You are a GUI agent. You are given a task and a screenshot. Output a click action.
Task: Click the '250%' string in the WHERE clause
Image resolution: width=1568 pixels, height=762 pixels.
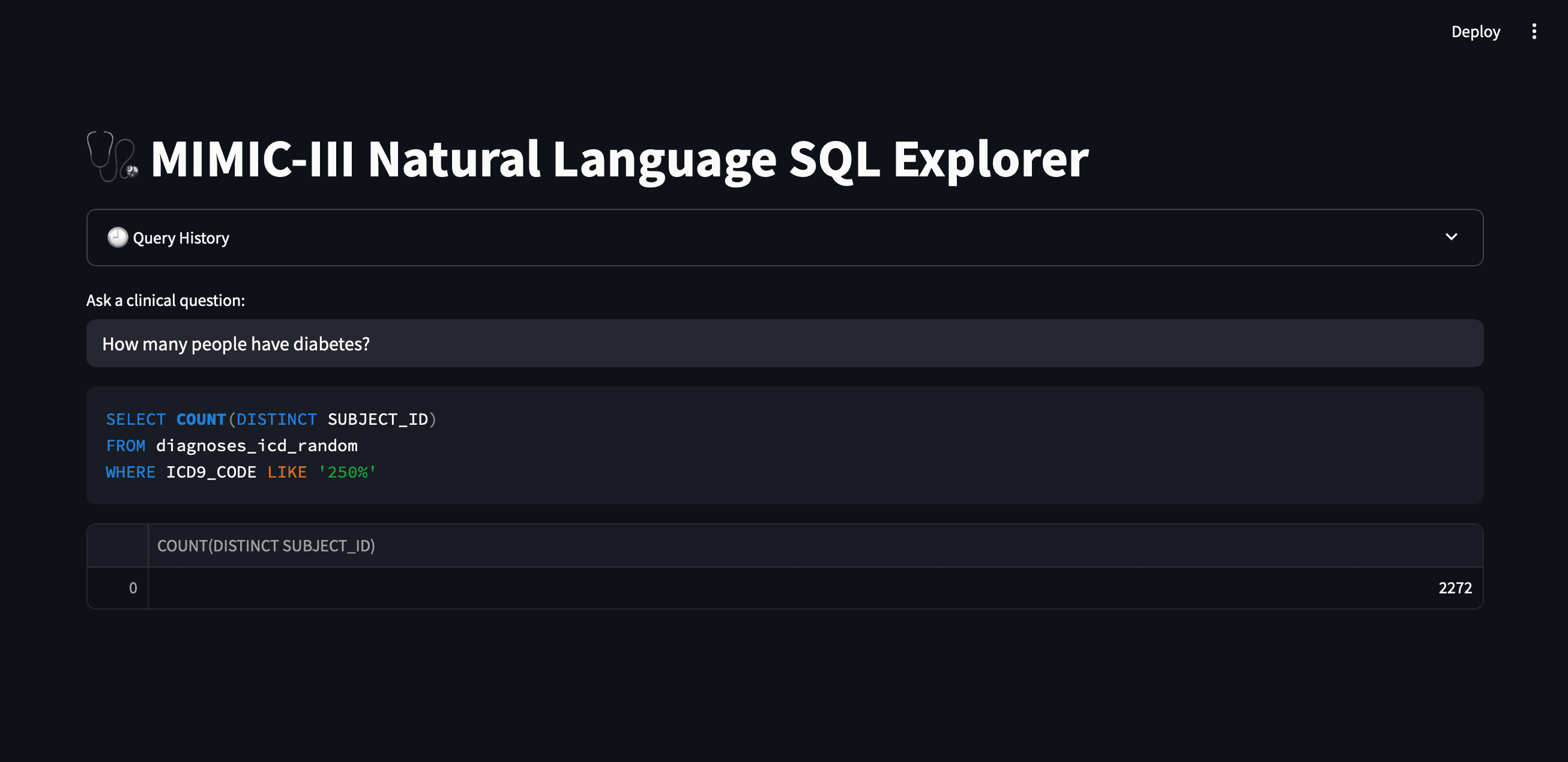point(347,472)
